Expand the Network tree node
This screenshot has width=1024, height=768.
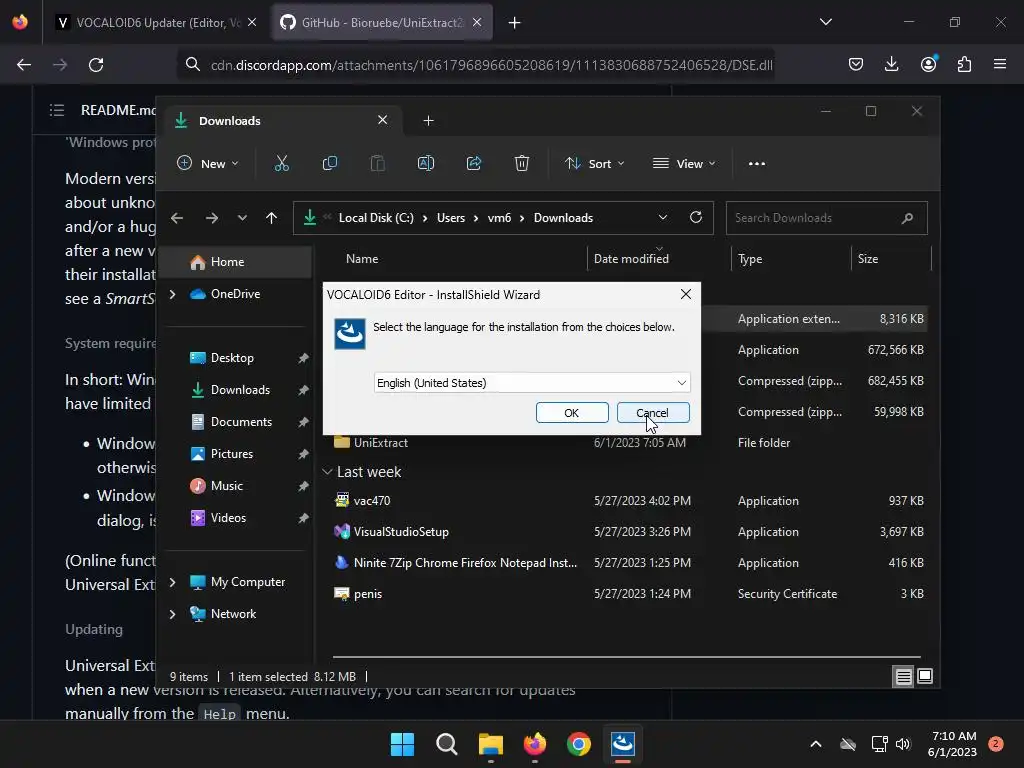click(172, 614)
